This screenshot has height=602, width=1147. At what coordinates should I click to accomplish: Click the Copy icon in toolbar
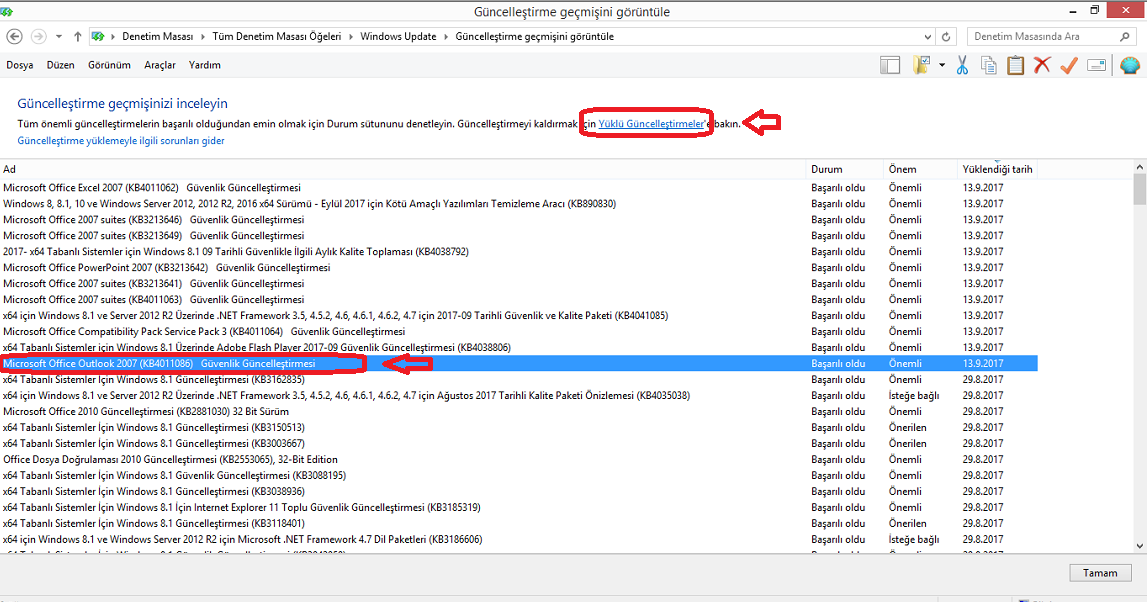coord(989,65)
